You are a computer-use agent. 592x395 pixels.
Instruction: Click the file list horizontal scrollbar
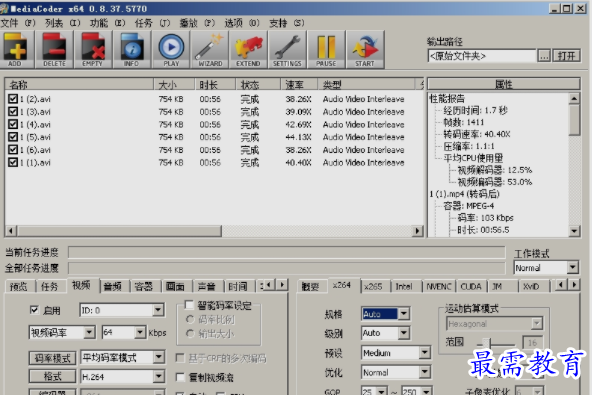point(214,231)
